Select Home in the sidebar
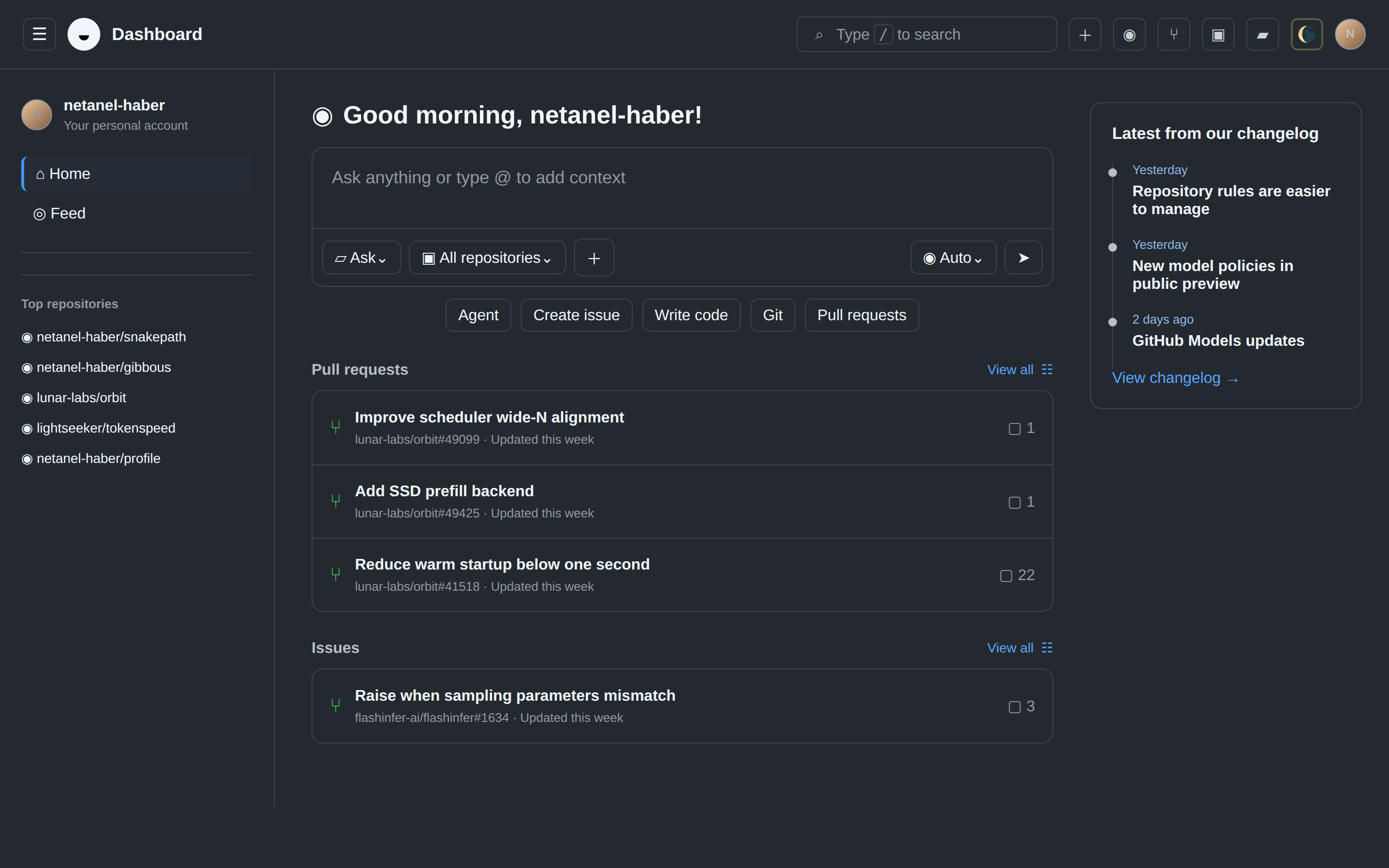 click(x=136, y=174)
